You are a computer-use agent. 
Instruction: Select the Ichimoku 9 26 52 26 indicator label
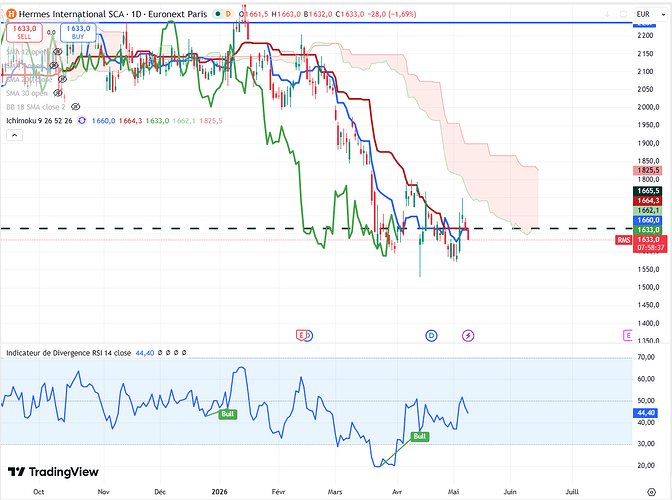(39, 121)
